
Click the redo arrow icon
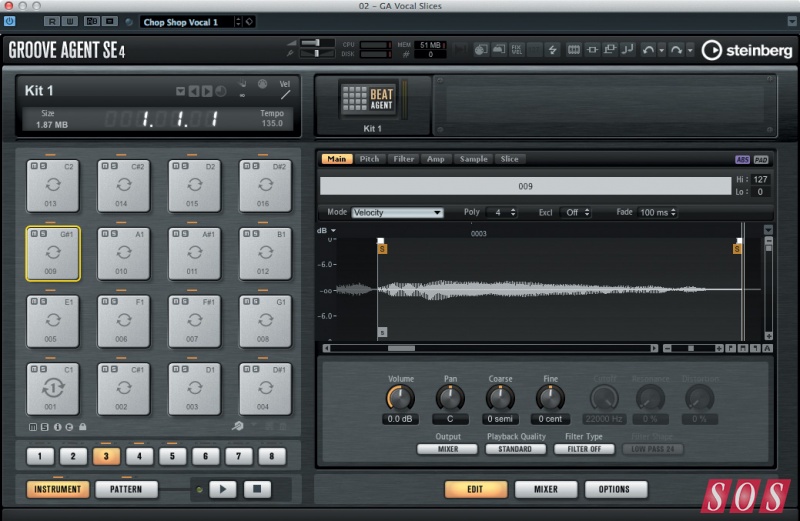click(676, 49)
